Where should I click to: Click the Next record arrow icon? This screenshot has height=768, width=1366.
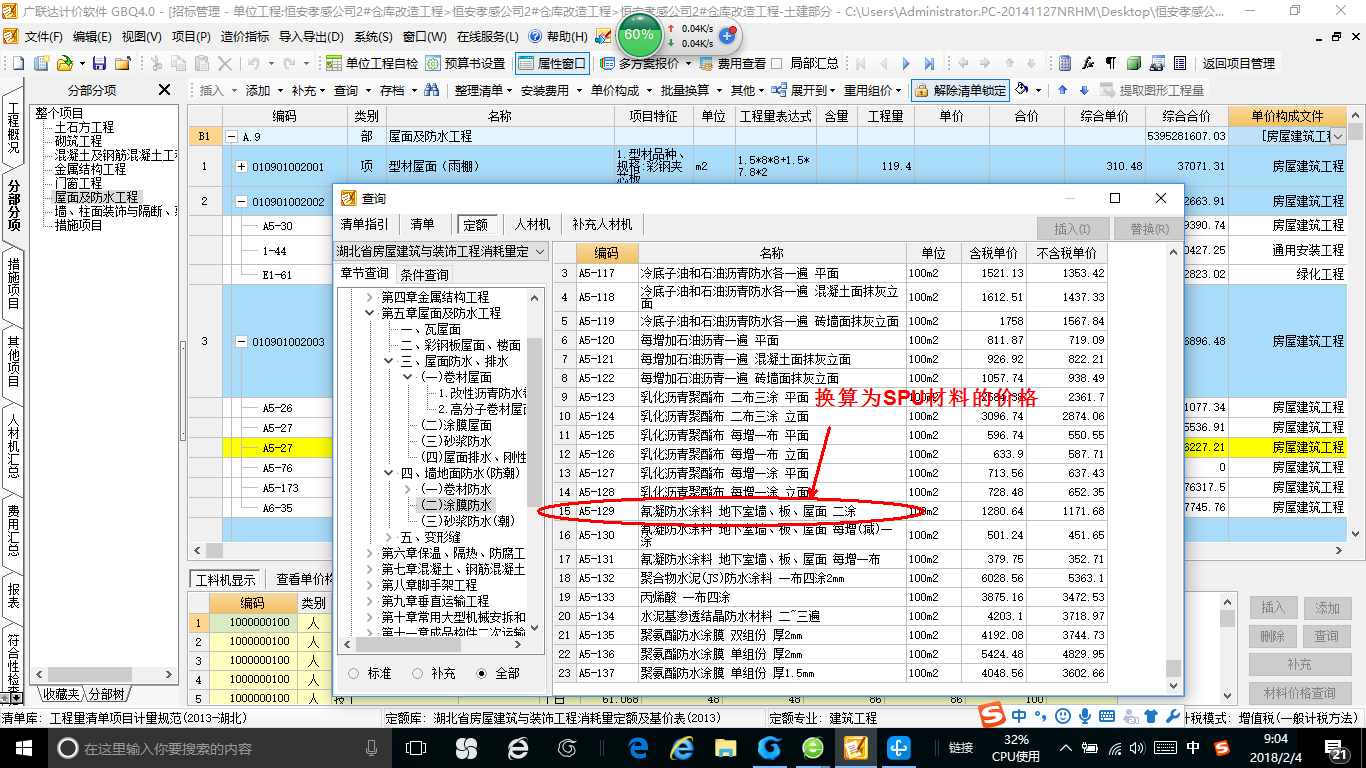[907, 63]
